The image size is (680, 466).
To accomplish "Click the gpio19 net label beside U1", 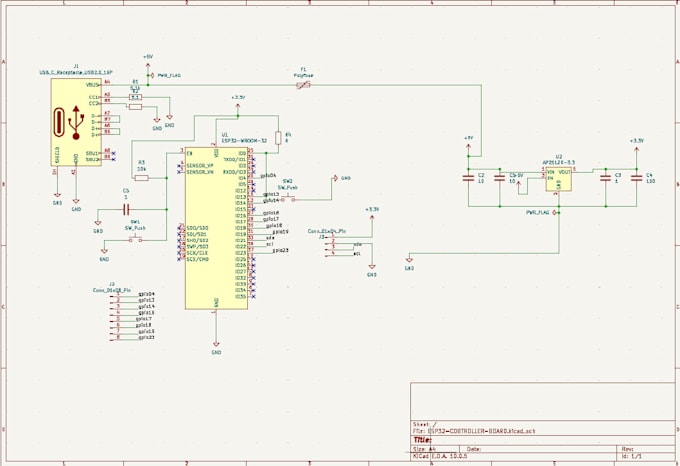I will [280, 232].
